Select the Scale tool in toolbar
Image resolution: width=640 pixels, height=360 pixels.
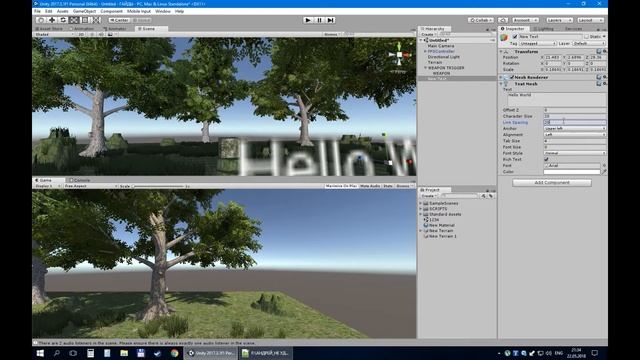coord(74,20)
